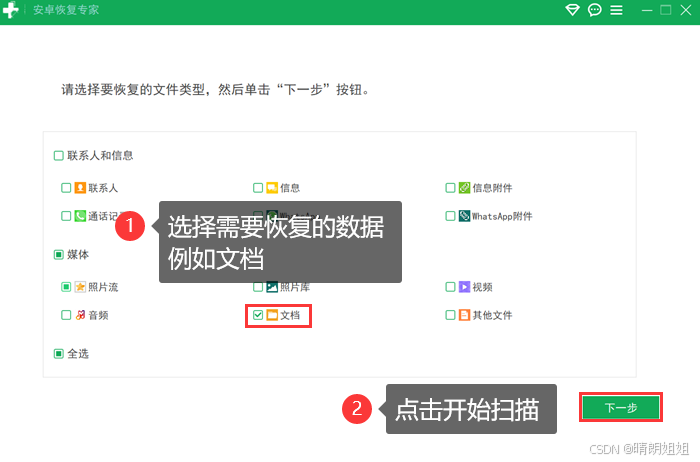Check the 信息 checkbox

(x=258, y=188)
